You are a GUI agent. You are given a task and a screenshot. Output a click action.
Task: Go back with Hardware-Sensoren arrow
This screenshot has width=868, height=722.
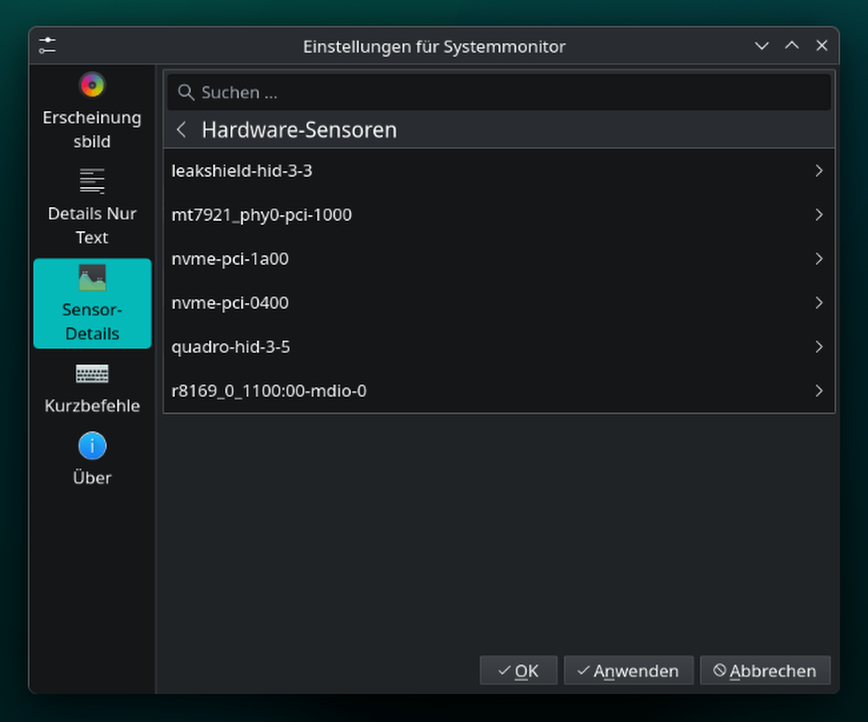(x=181, y=130)
